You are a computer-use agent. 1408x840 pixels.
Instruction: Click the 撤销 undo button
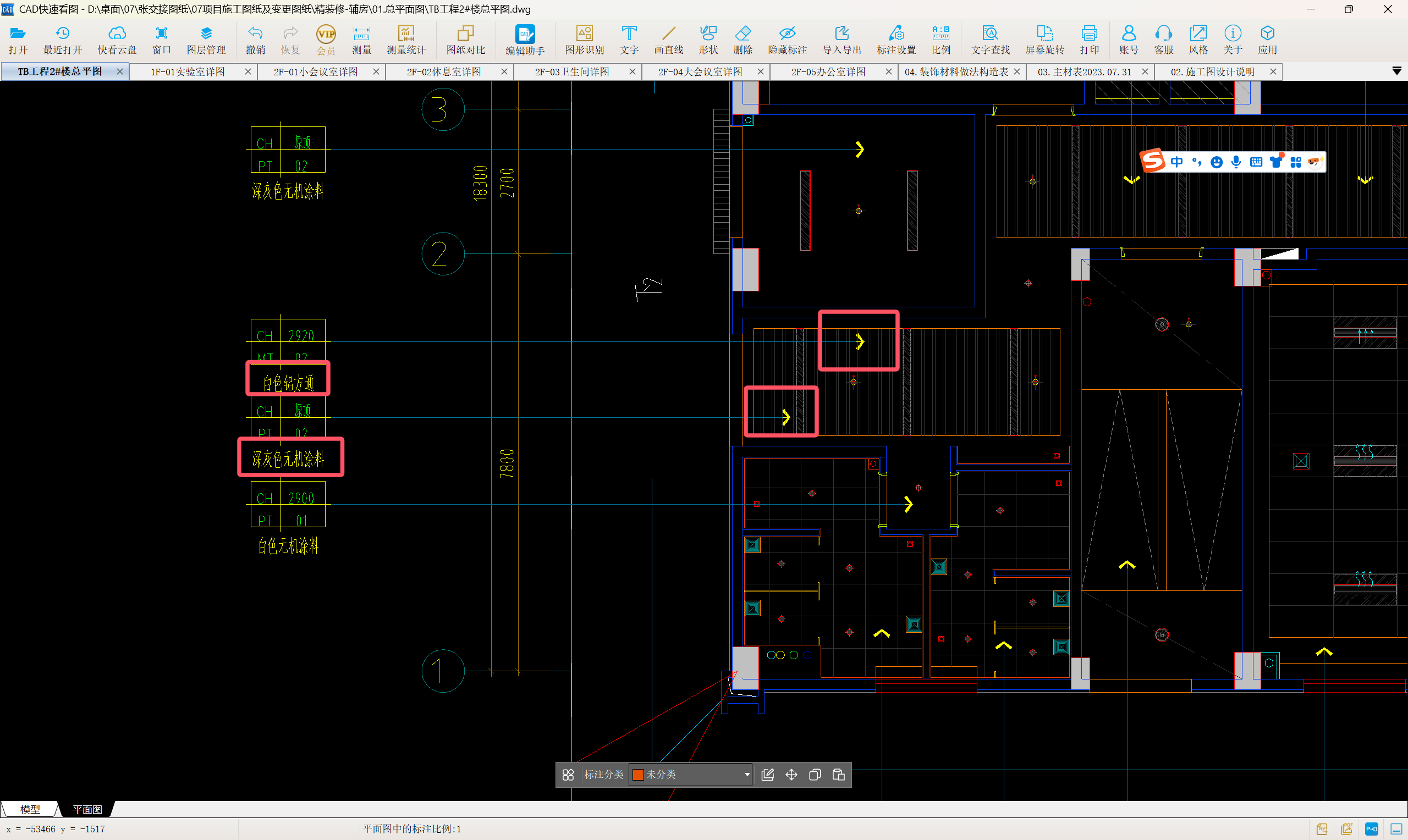[255, 40]
